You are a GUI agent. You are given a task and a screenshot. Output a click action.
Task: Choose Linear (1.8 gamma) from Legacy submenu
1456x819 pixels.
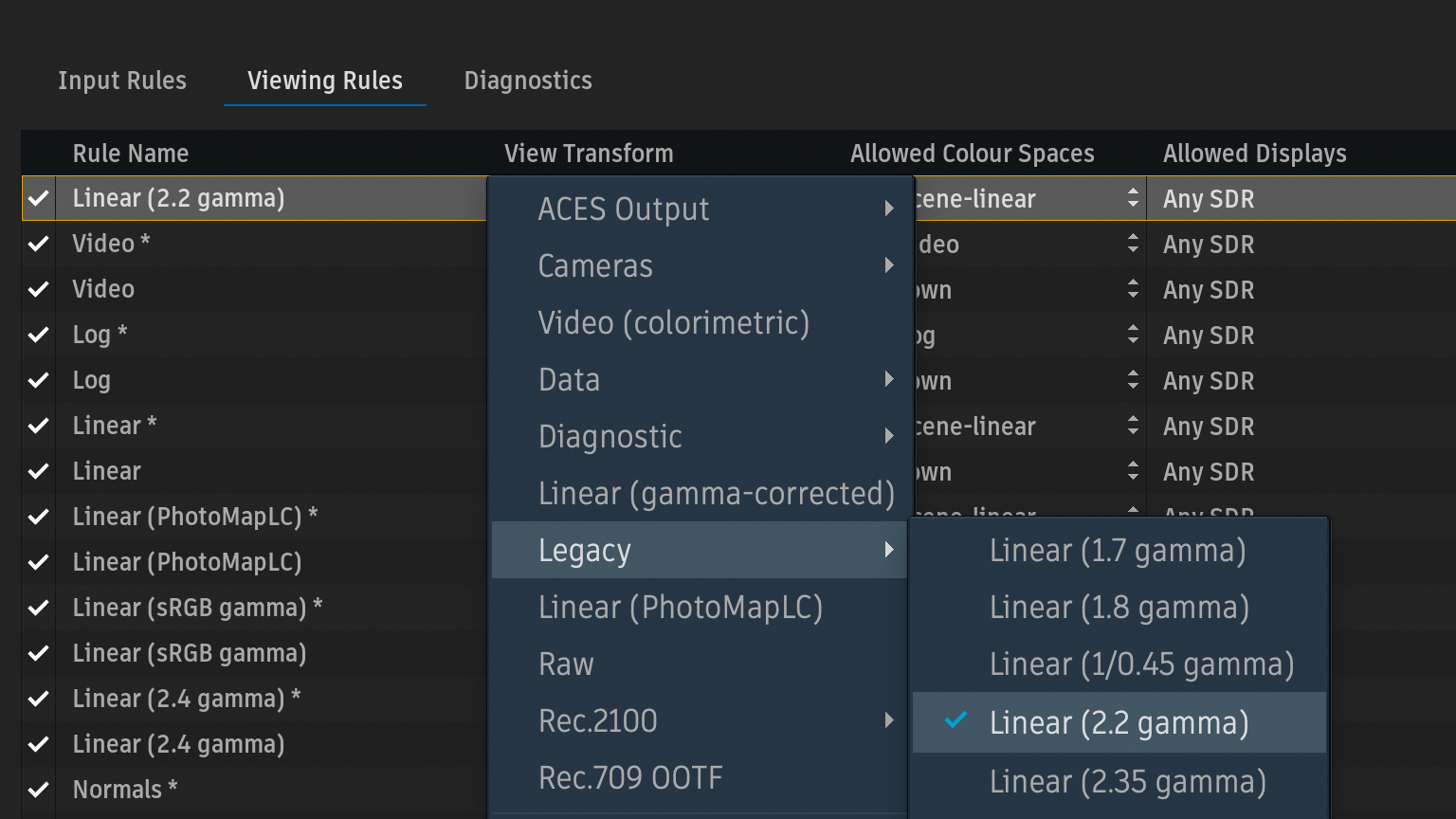pos(1119,608)
